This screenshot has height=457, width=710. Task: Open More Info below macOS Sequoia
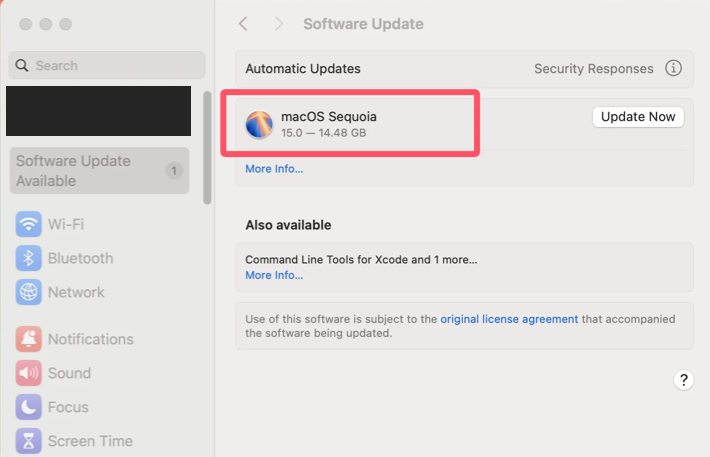coord(274,169)
